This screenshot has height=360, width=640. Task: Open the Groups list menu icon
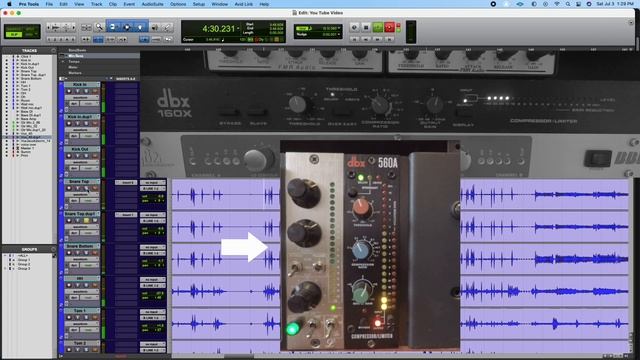coord(53,249)
